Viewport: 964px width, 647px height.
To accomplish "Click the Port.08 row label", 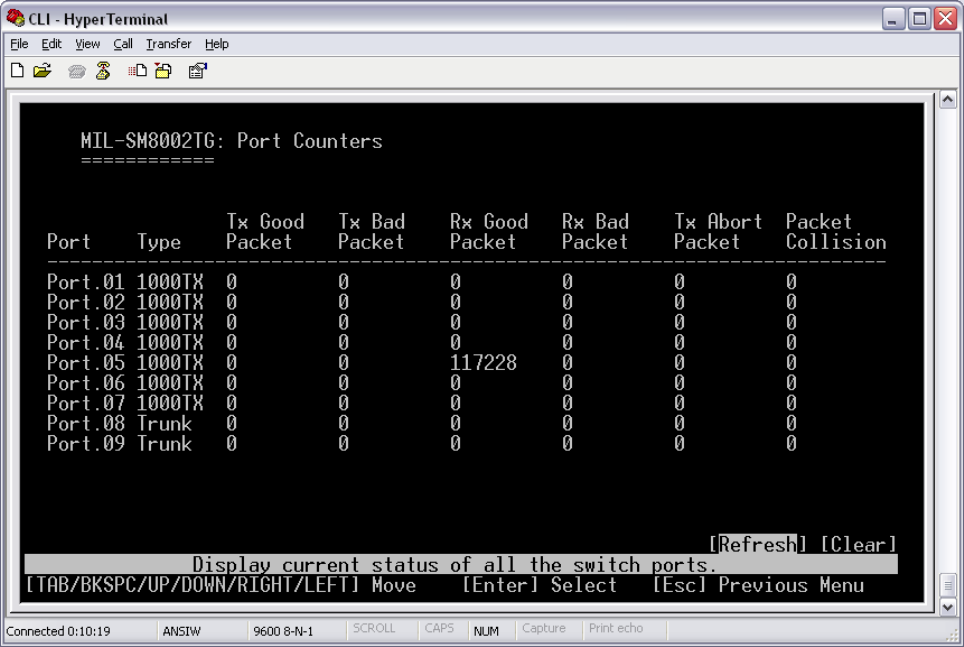I will pyautogui.click(x=86, y=423).
